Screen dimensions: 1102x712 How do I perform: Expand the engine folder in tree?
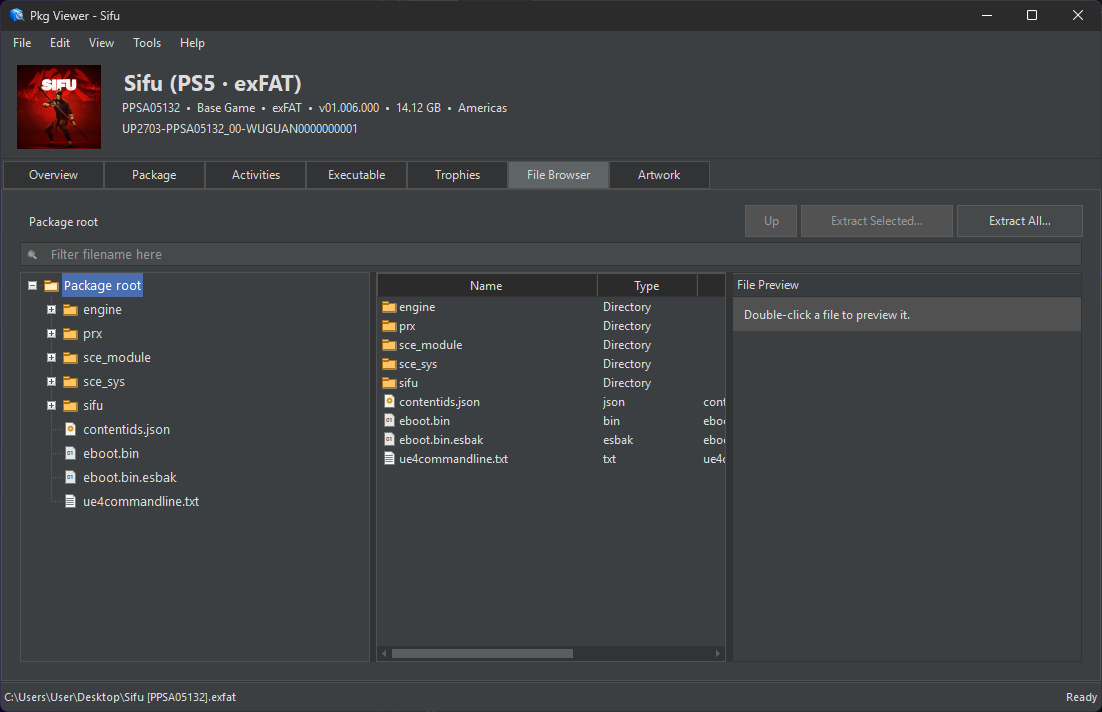51,309
